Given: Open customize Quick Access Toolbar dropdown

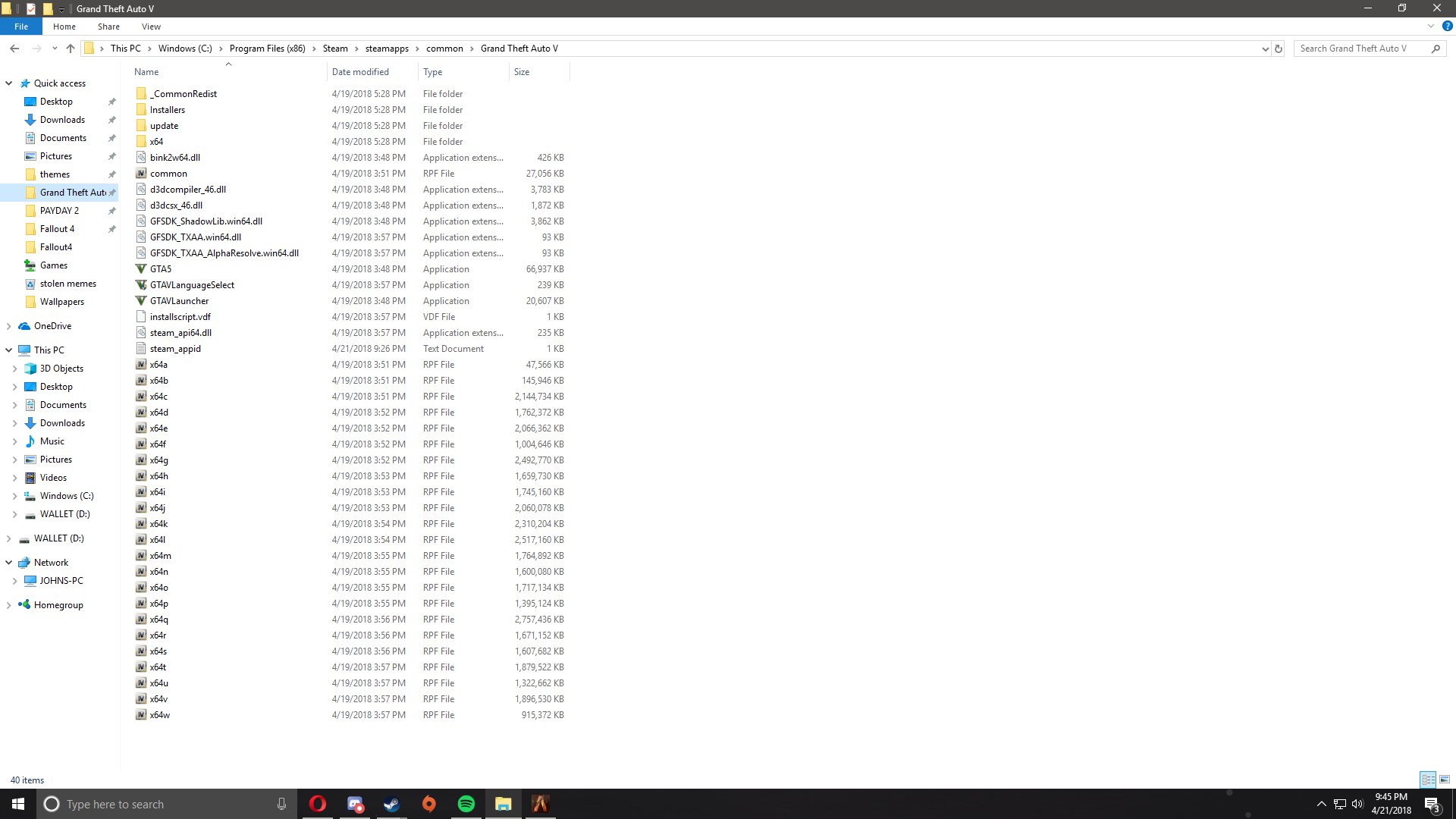Looking at the screenshot, I should tap(61, 9).
